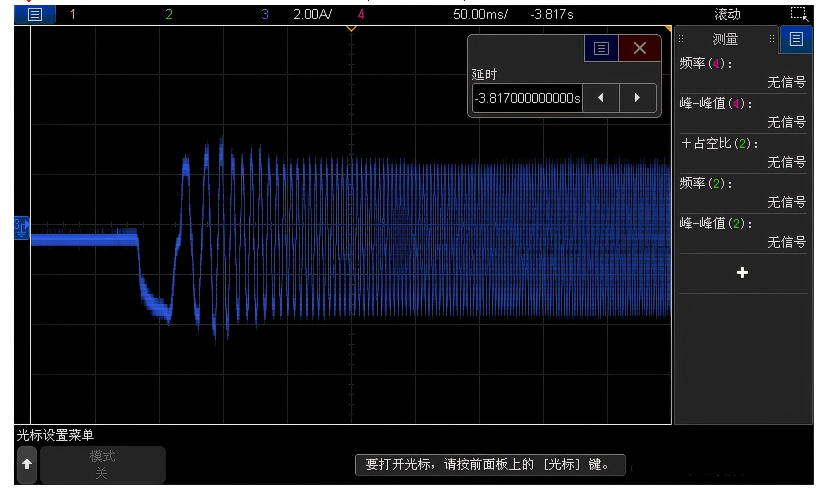Close the 延时 delay popup

coord(640,48)
